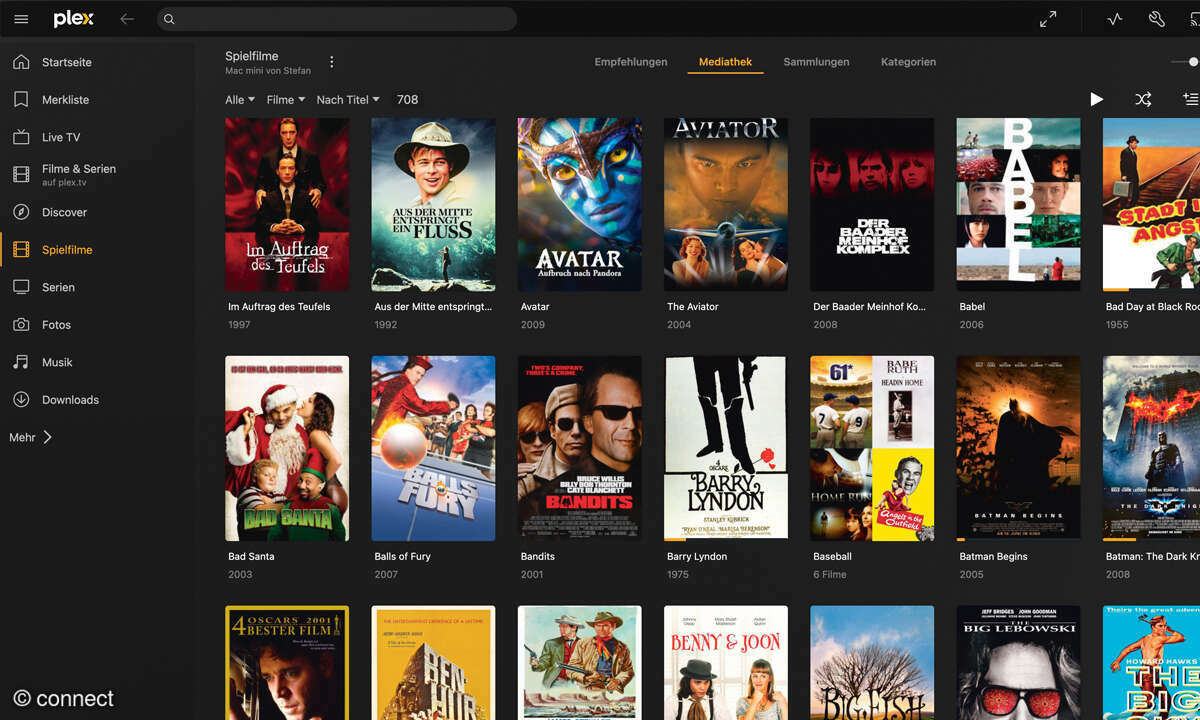Open the Barry Lyndon poster
Image resolution: width=1200 pixels, height=720 pixels.
(x=726, y=448)
